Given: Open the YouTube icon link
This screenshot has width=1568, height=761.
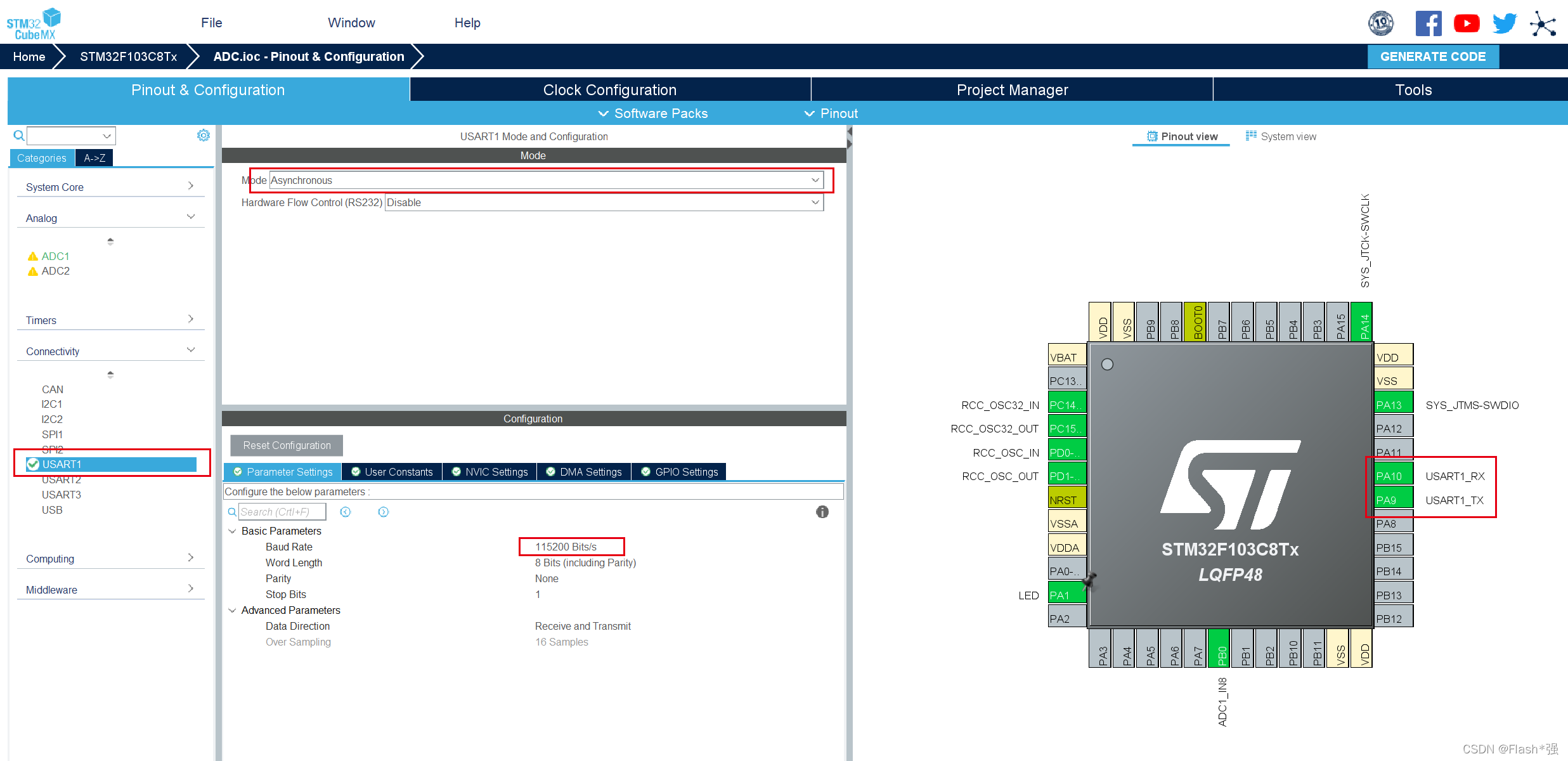Looking at the screenshot, I should click(1466, 23).
